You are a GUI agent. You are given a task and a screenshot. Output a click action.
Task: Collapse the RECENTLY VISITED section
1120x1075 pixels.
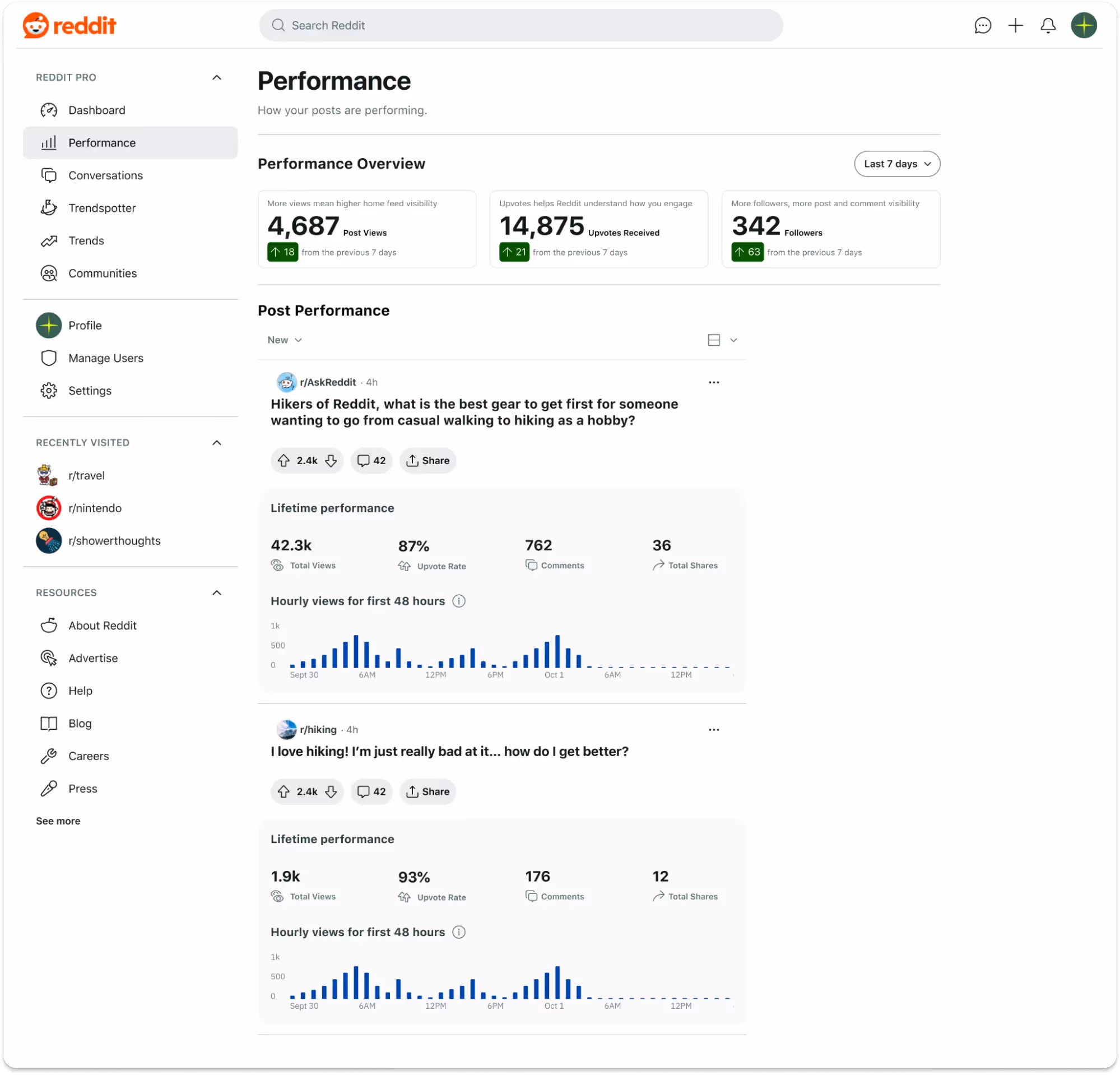click(x=217, y=442)
